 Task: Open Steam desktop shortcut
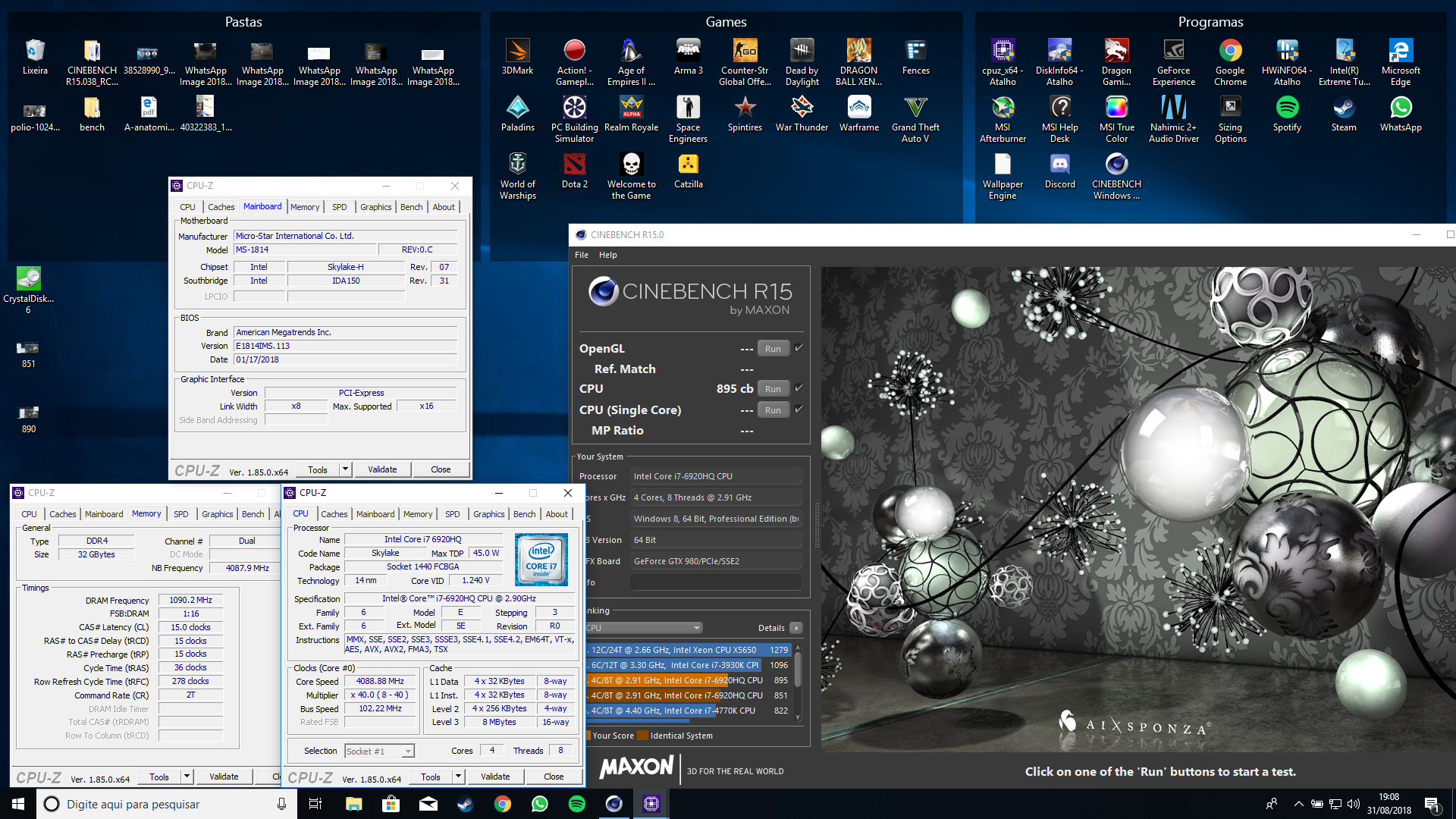click(x=1344, y=114)
